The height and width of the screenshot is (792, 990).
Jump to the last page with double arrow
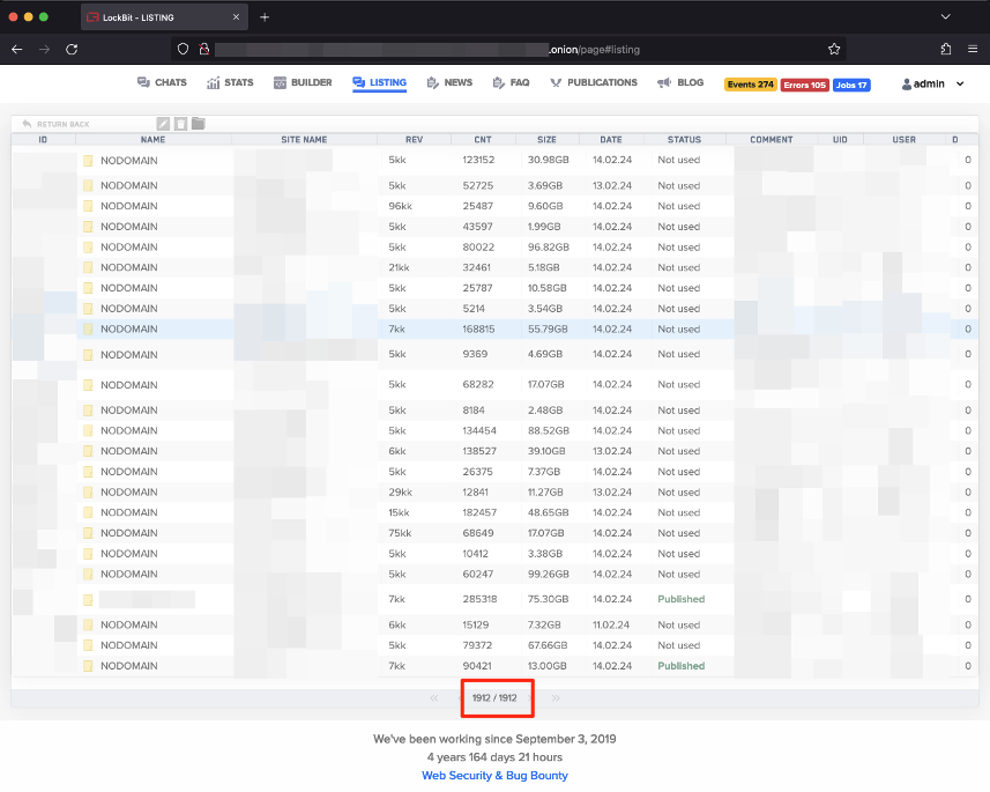tap(555, 698)
